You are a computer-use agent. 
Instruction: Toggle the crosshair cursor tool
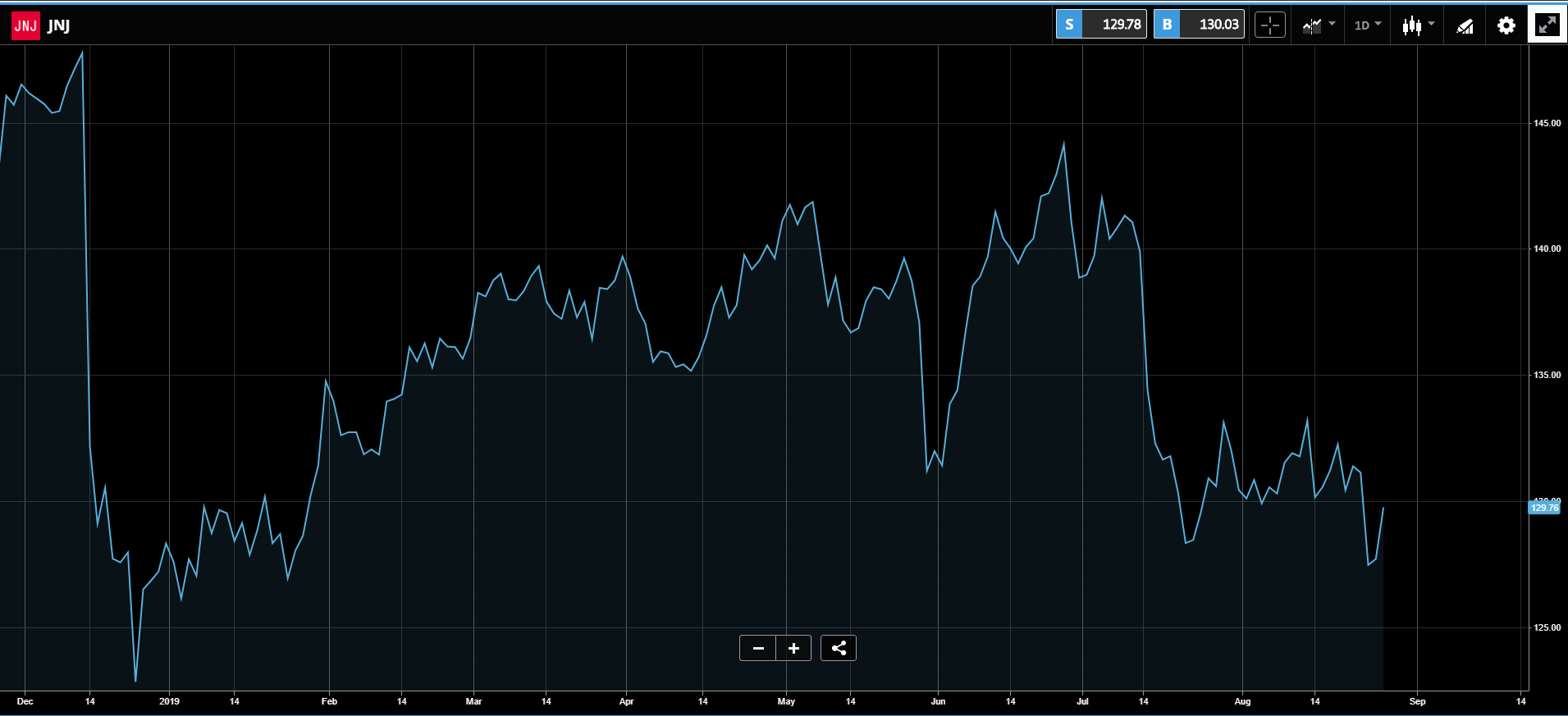pyautogui.click(x=1270, y=25)
